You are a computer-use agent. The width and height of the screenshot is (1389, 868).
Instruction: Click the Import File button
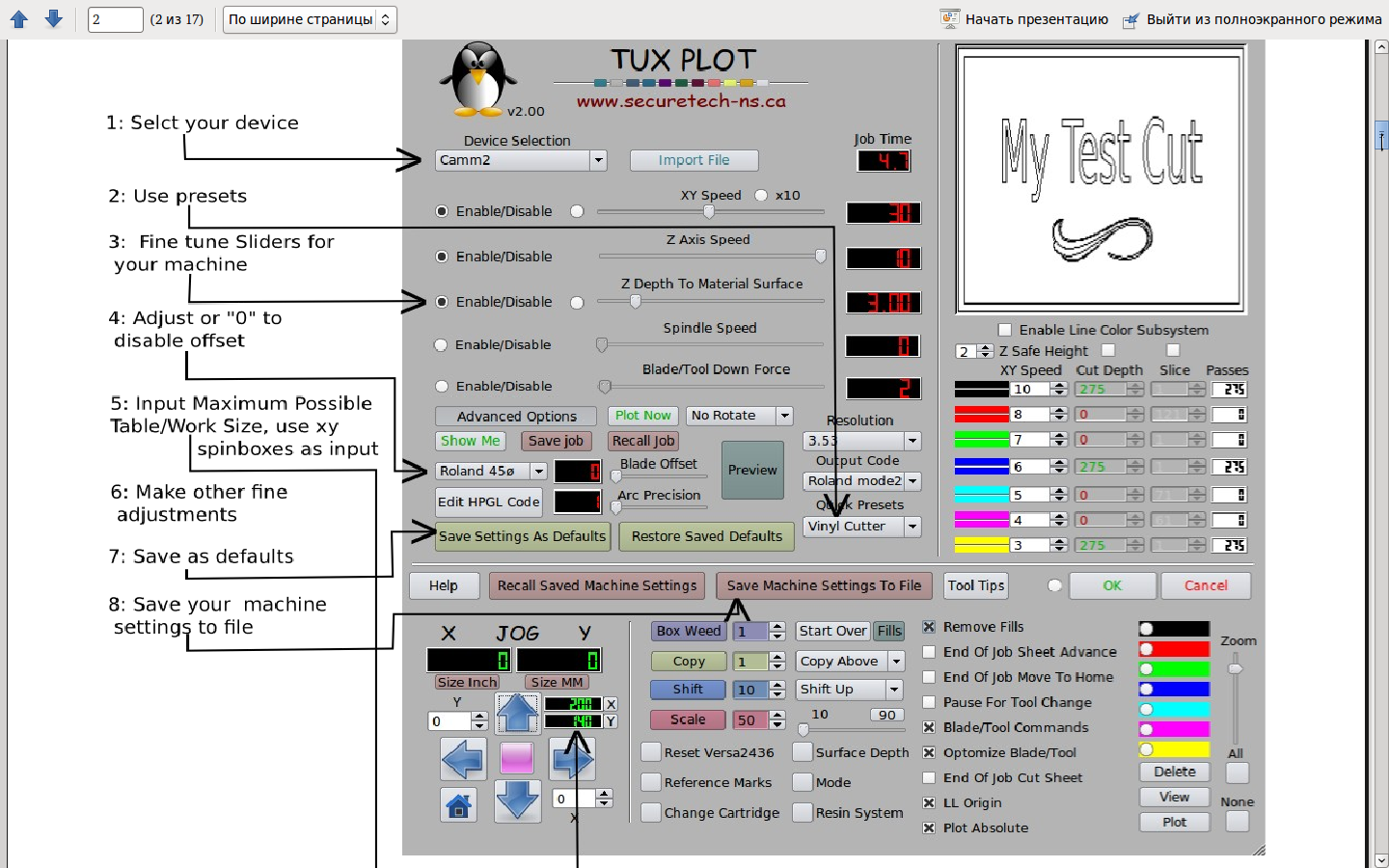pos(694,160)
